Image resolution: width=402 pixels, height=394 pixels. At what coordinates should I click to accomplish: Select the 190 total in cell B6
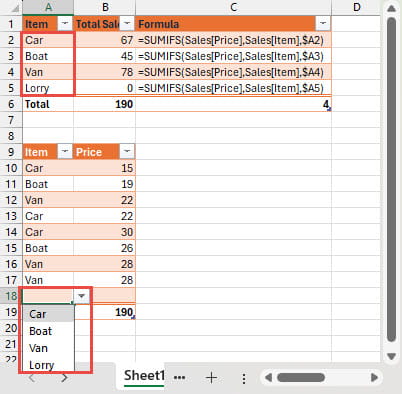105,104
